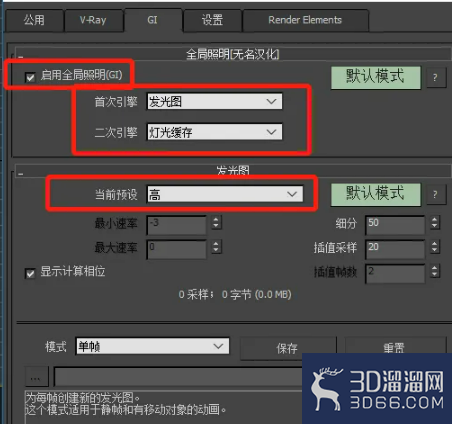Screen dimensions: 452x424
Task: Open the 首次引擎 dropdown
Action: pos(215,102)
